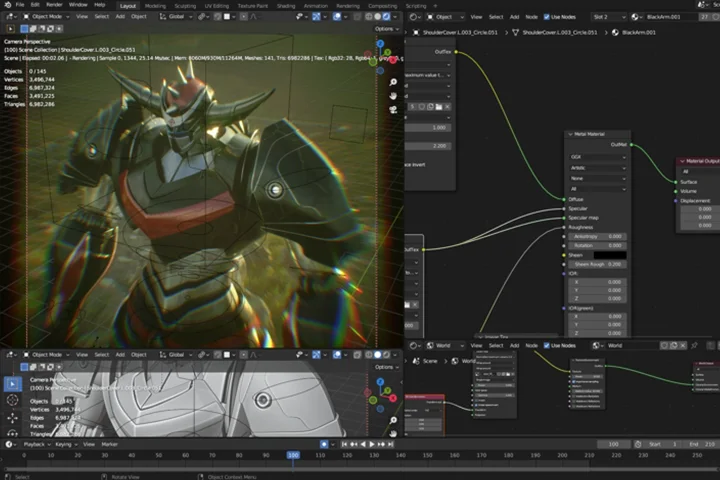
Task: Switch to the Sculpting workspace tab
Action: (x=185, y=6)
